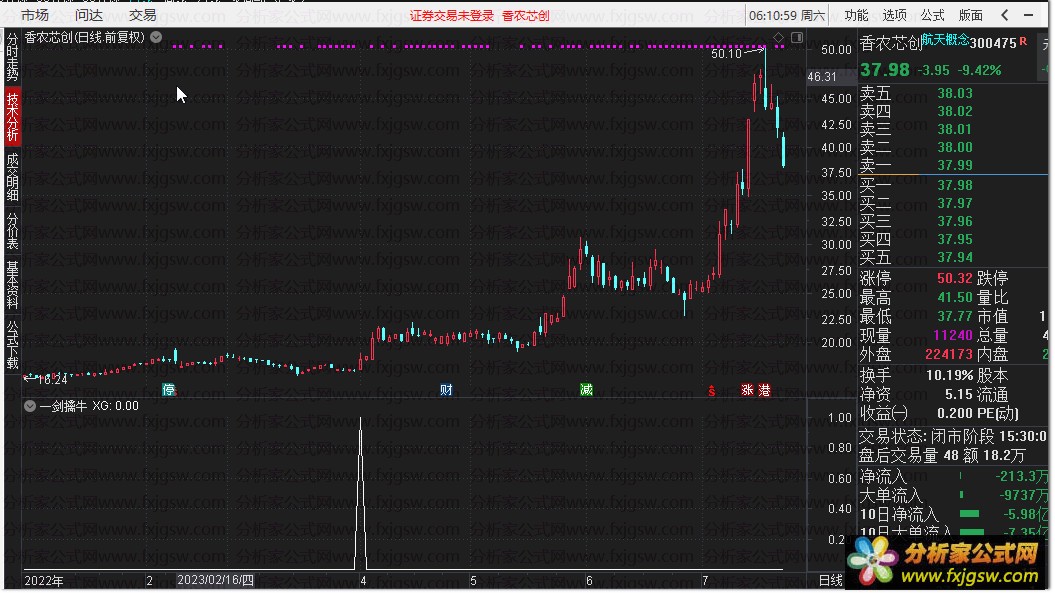Click the 涨 event marker on chart

click(x=747, y=390)
